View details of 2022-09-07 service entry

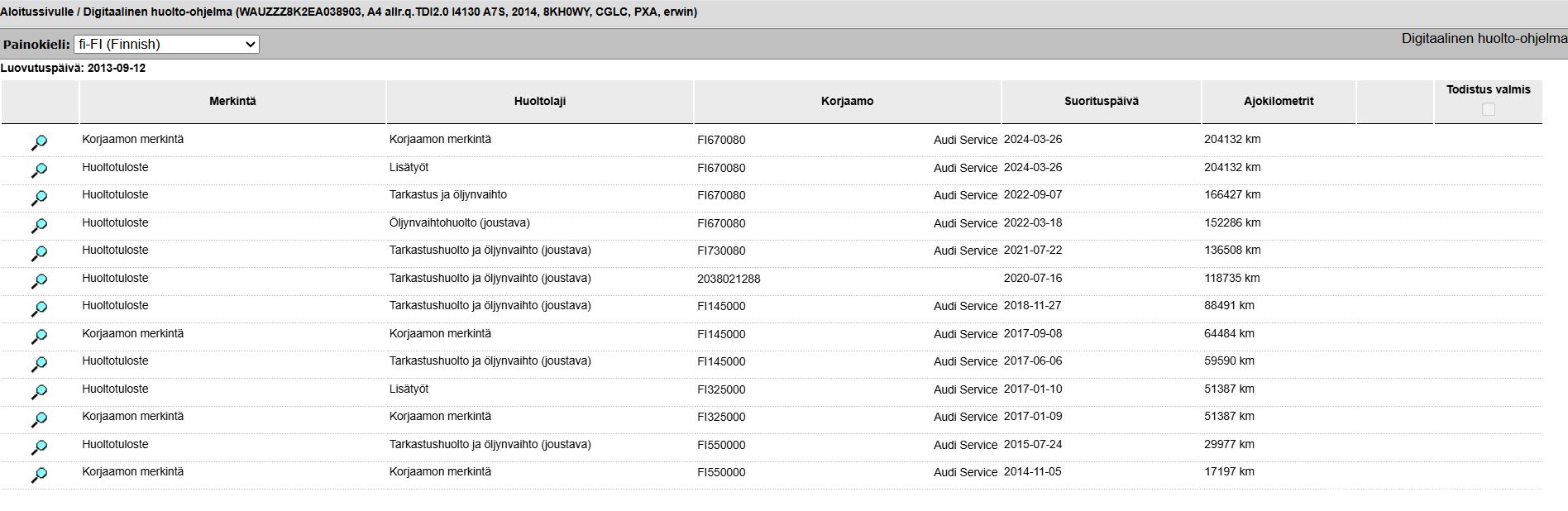39,198
